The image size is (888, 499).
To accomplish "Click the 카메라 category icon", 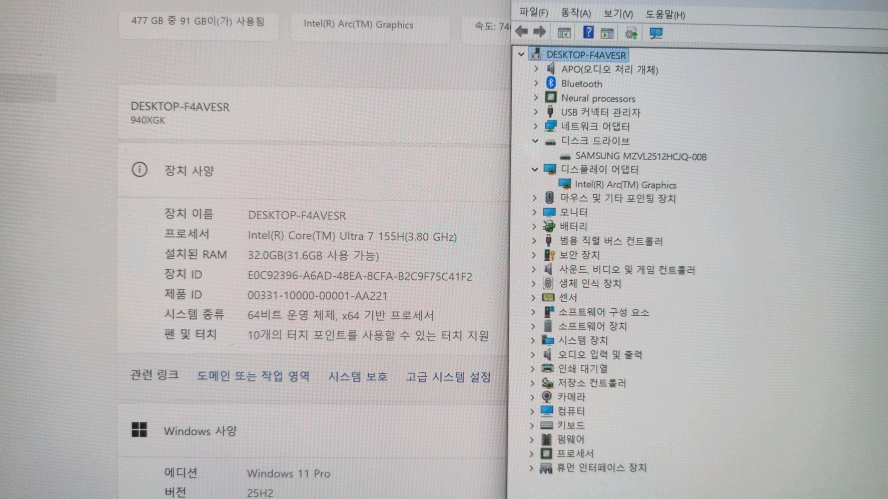I will 547,396.
